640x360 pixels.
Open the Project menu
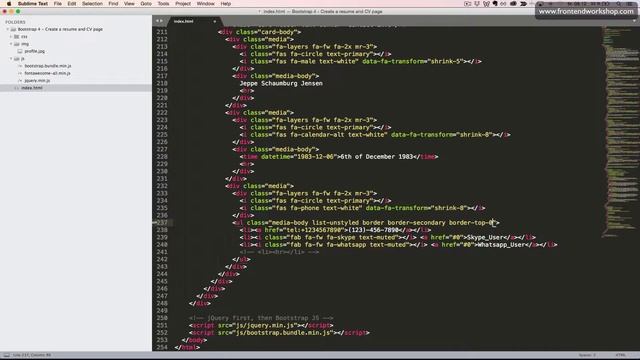pos(183,4)
